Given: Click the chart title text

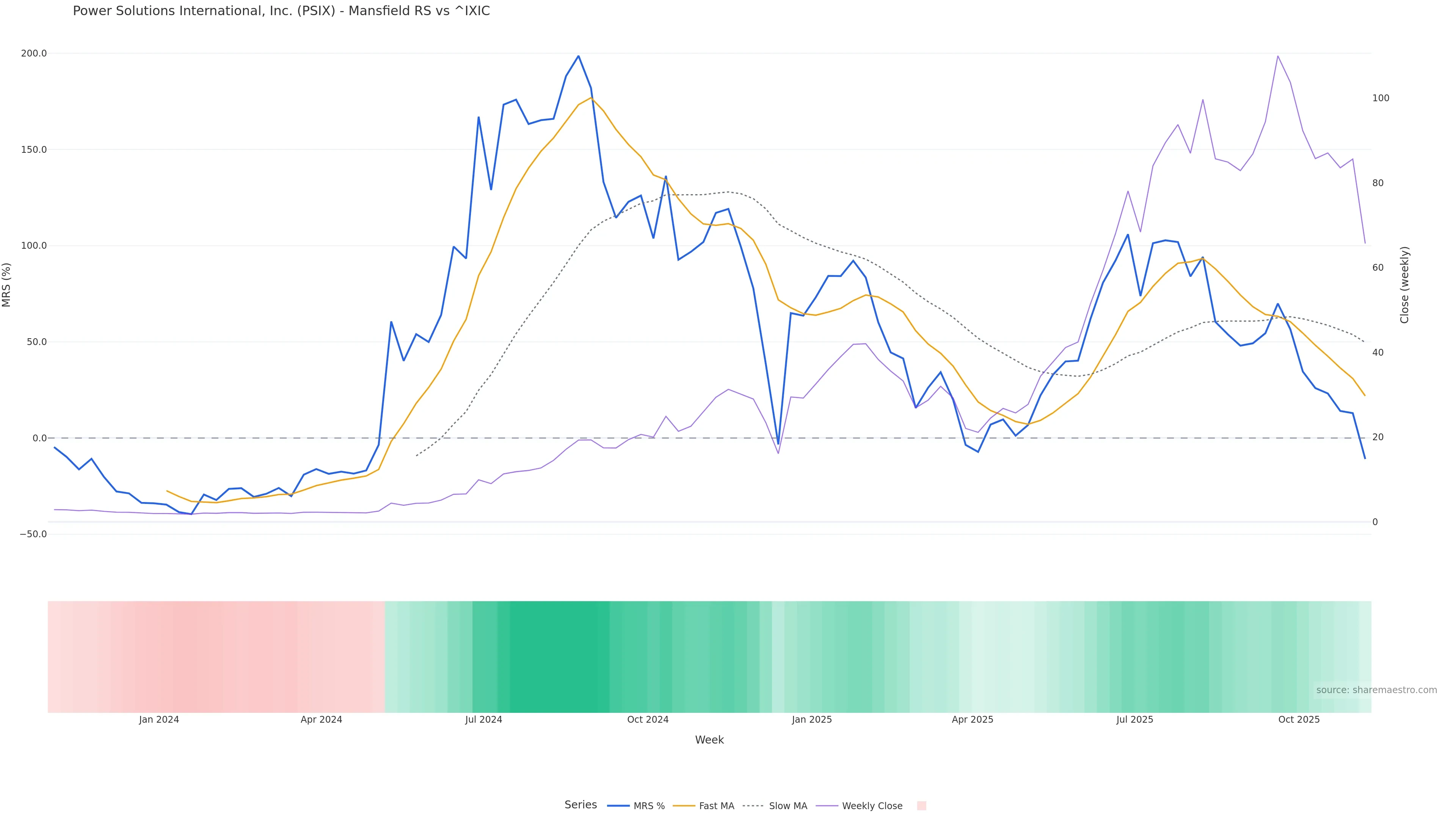Looking at the screenshot, I should coord(281,11).
